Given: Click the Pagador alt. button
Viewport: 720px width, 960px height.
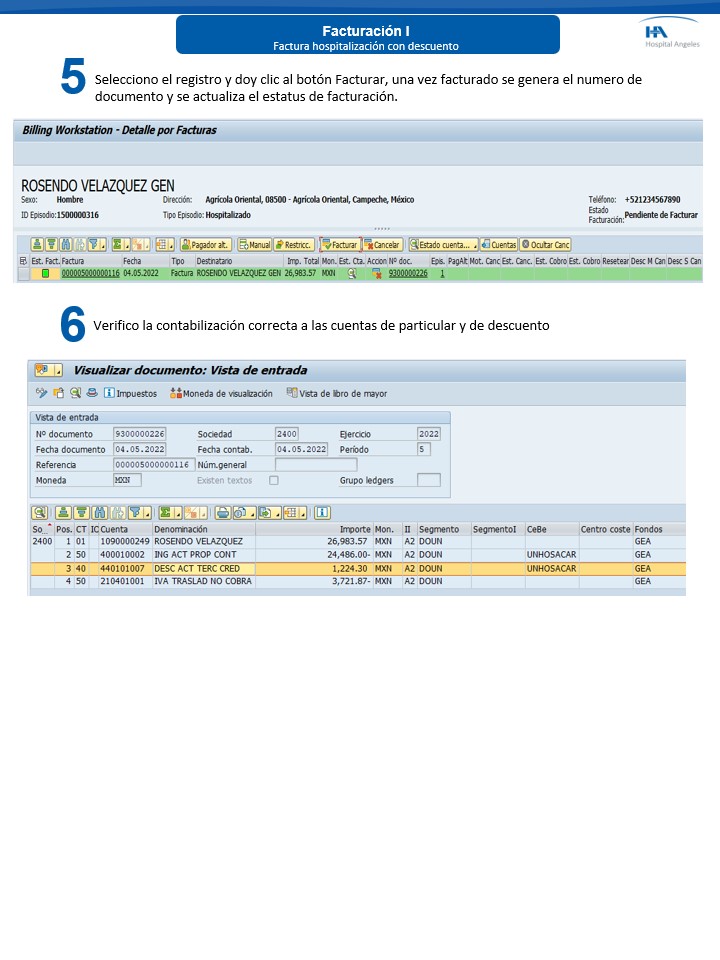Looking at the screenshot, I should (x=206, y=245).
